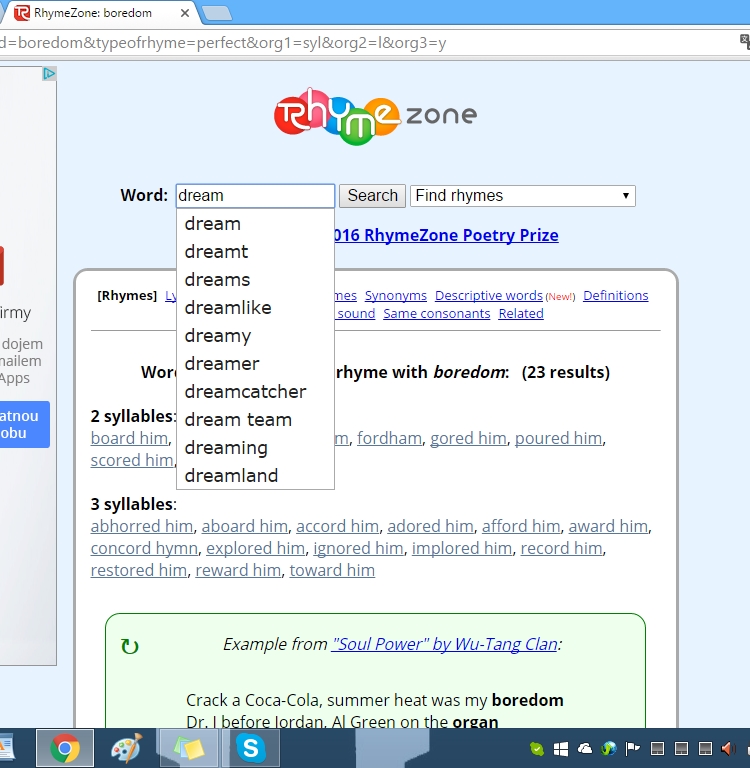This screenshot has height=768, width=750.
Task: Open the "Soul Power" by Wu-Tang Clan link
Action: 444,644
